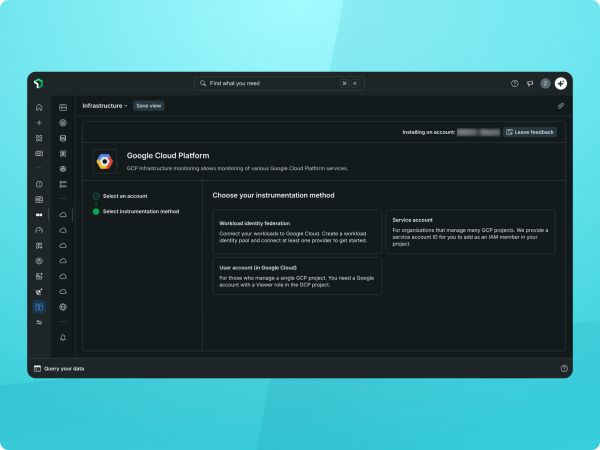This screenshot has width=600, height=450.
Task: Open Query your data bar
Action: 59,368
